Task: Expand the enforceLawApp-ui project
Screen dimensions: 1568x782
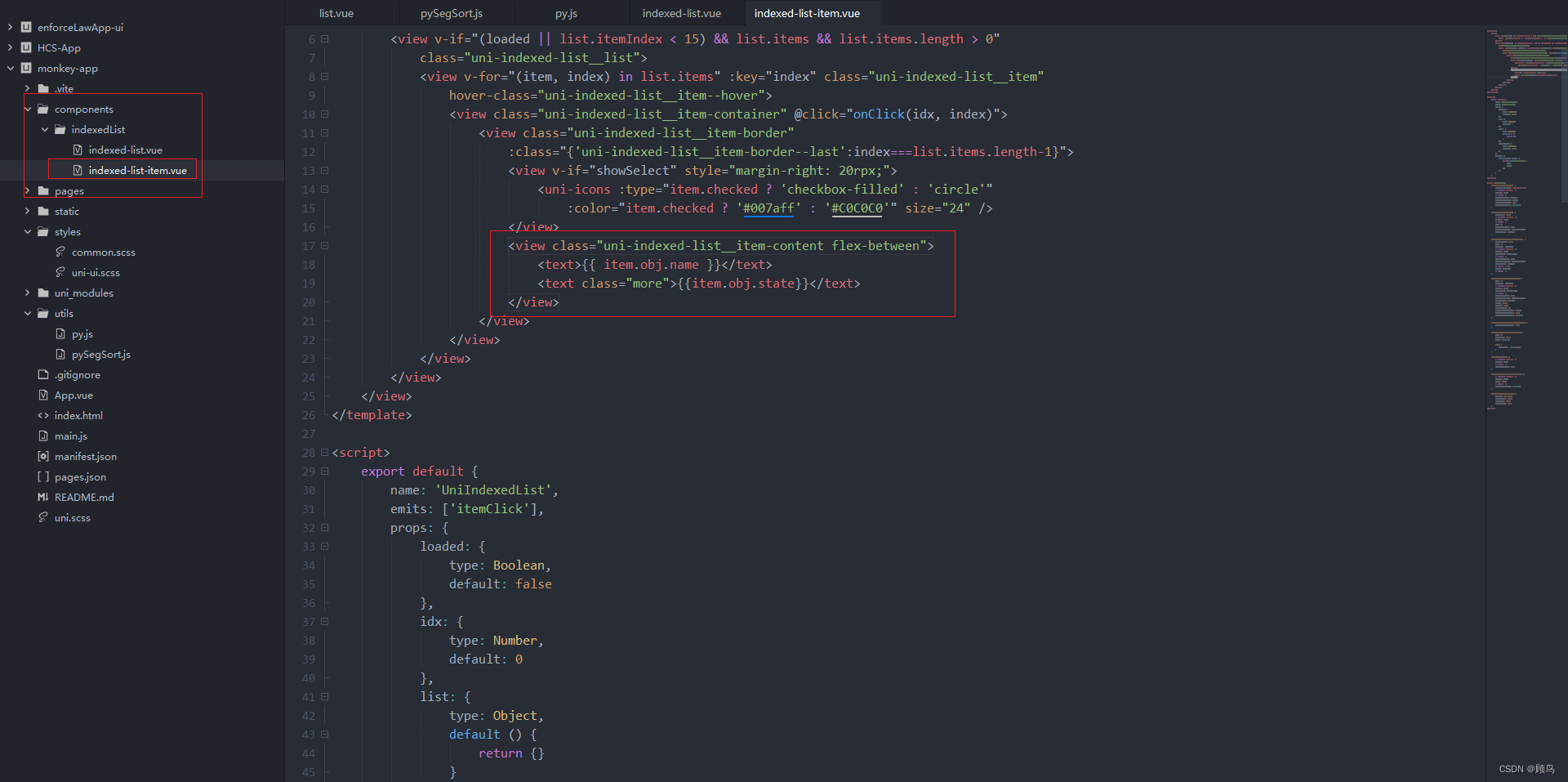Action: coord(10,27)
